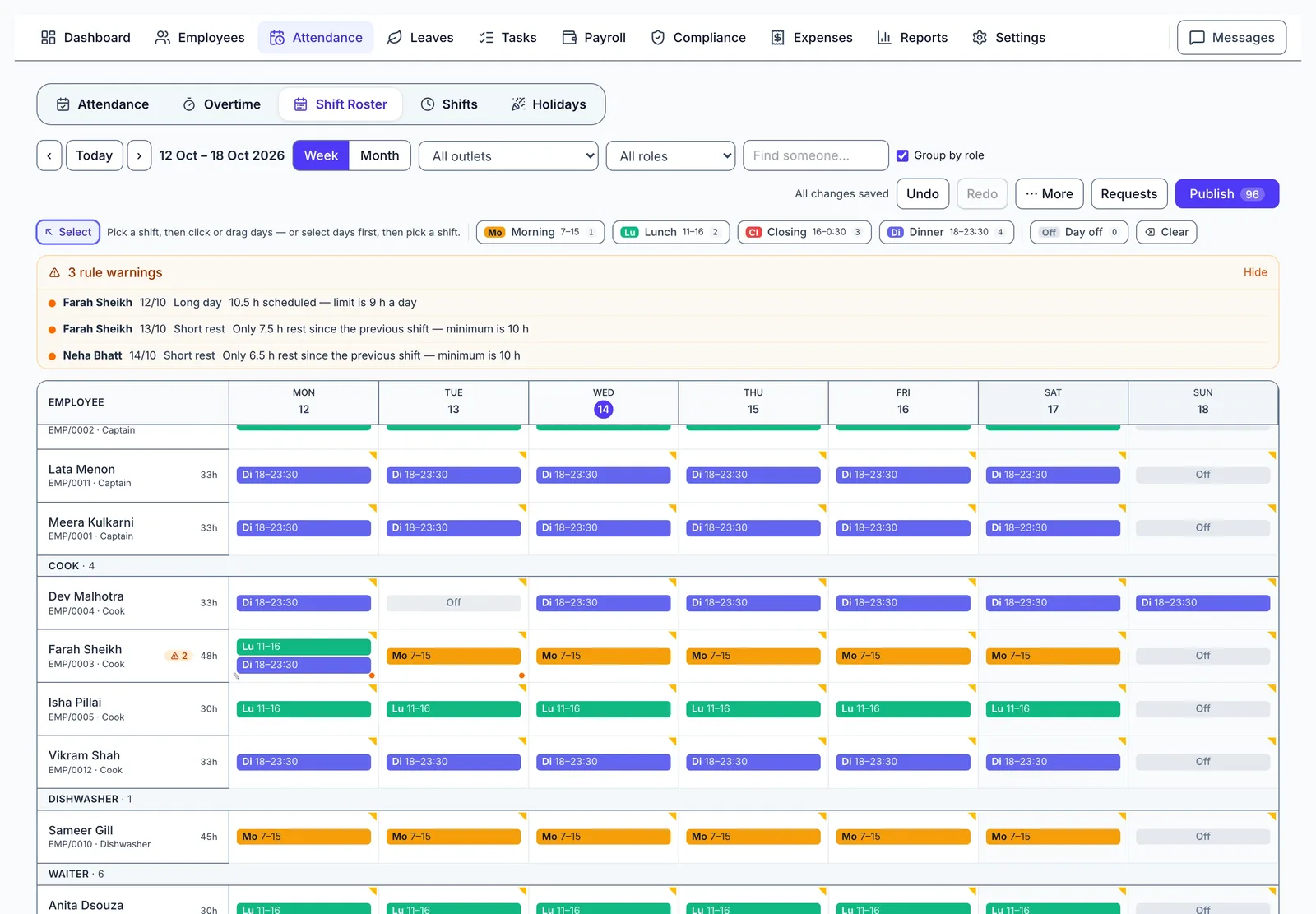Open the Payroll section

(593, 38)
